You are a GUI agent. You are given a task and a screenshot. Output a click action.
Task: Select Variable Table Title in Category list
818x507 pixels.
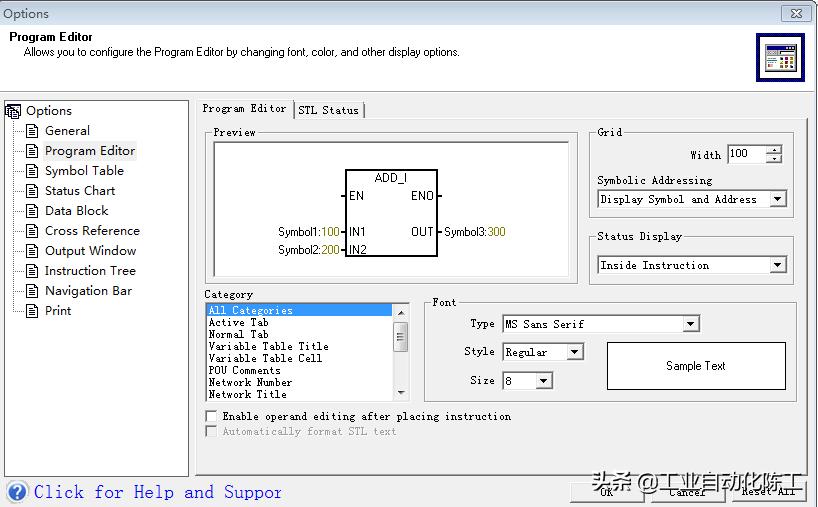tap(268, 347)
